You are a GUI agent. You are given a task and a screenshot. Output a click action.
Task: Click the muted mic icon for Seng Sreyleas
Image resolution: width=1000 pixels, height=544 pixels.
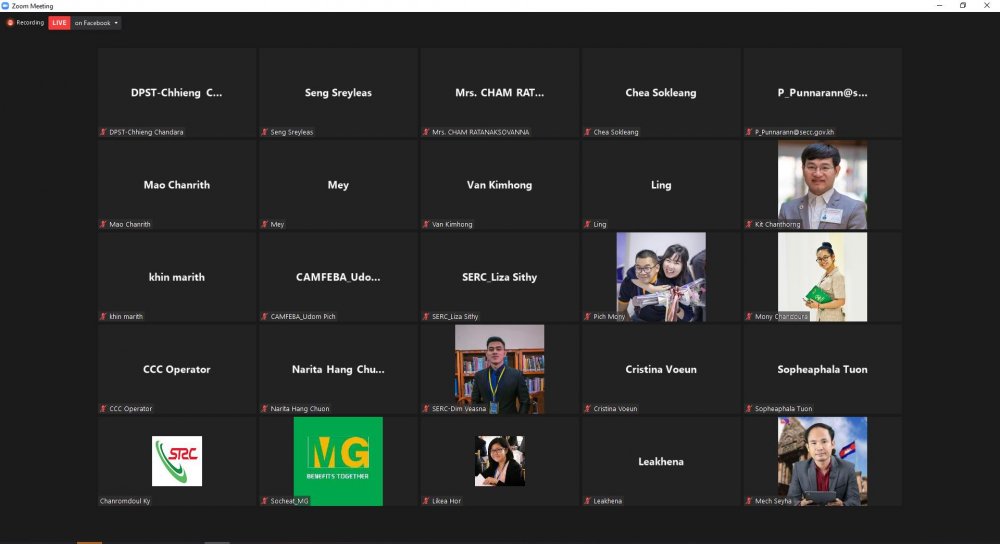click(264, 132)
